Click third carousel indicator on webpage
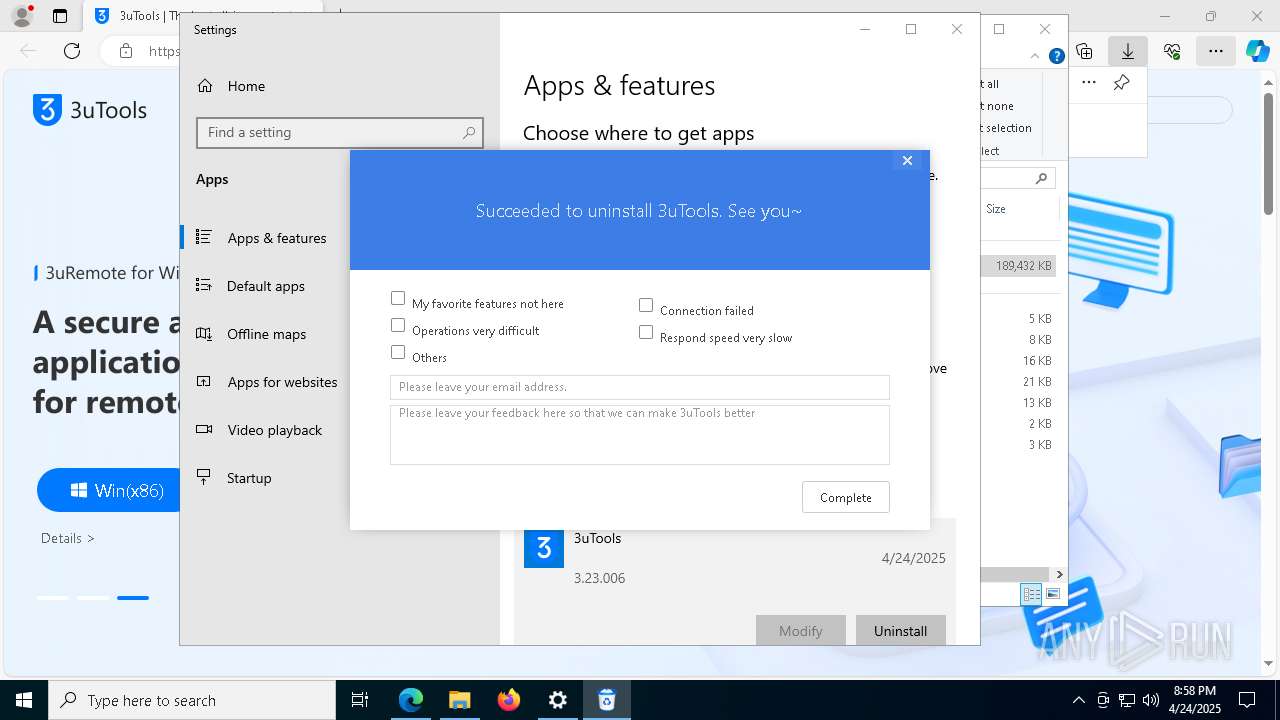Screen dimensions: 1280x720 pos(133,598)
